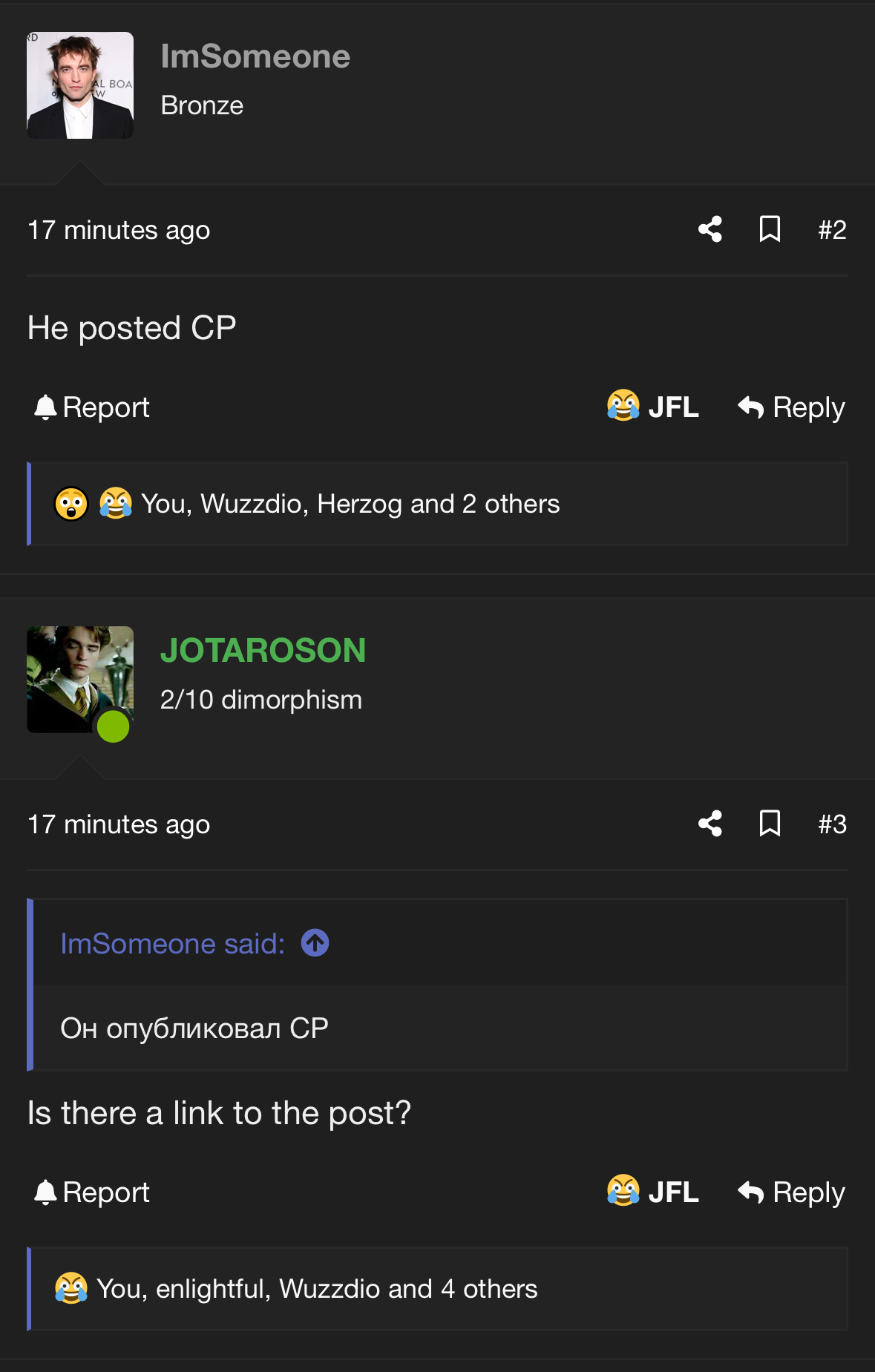View ImSomeone's avatar image
Viewport: 875px width, 1372px height.
[80, 85]
